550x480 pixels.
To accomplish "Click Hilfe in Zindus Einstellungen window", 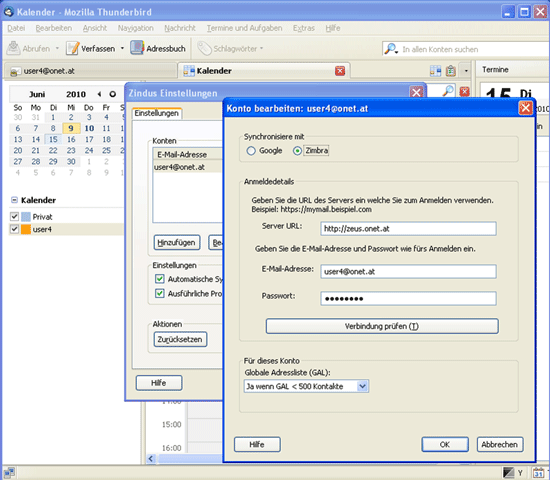I will [159, 383].
